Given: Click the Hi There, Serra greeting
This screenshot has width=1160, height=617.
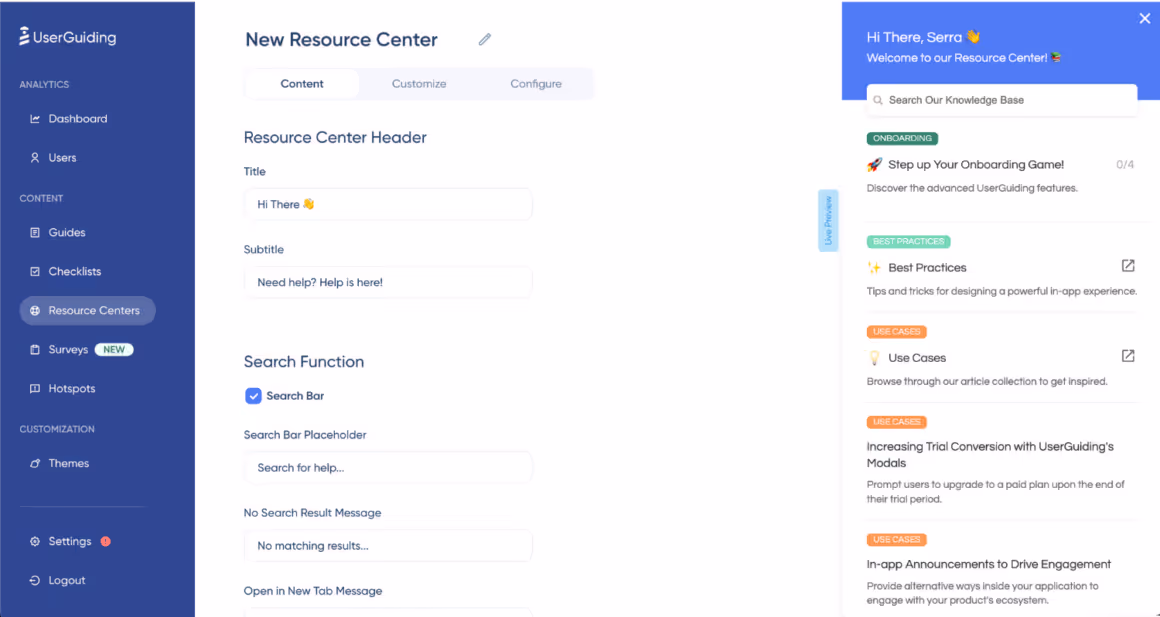Looking at the screenshot, I should [x=923, y=37].
